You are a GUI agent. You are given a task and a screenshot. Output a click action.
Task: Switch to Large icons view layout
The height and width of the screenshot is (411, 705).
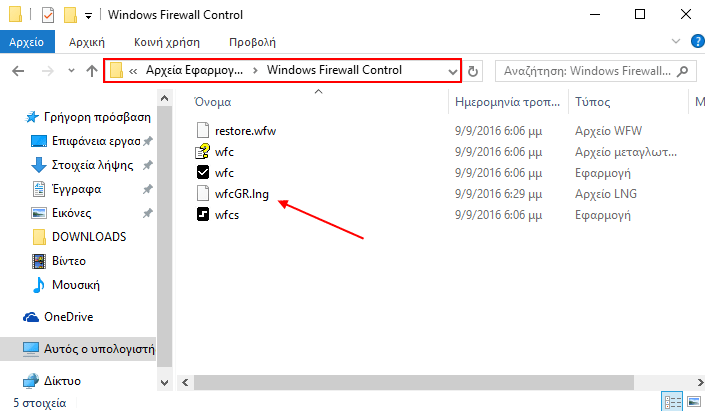pos(694,402)
